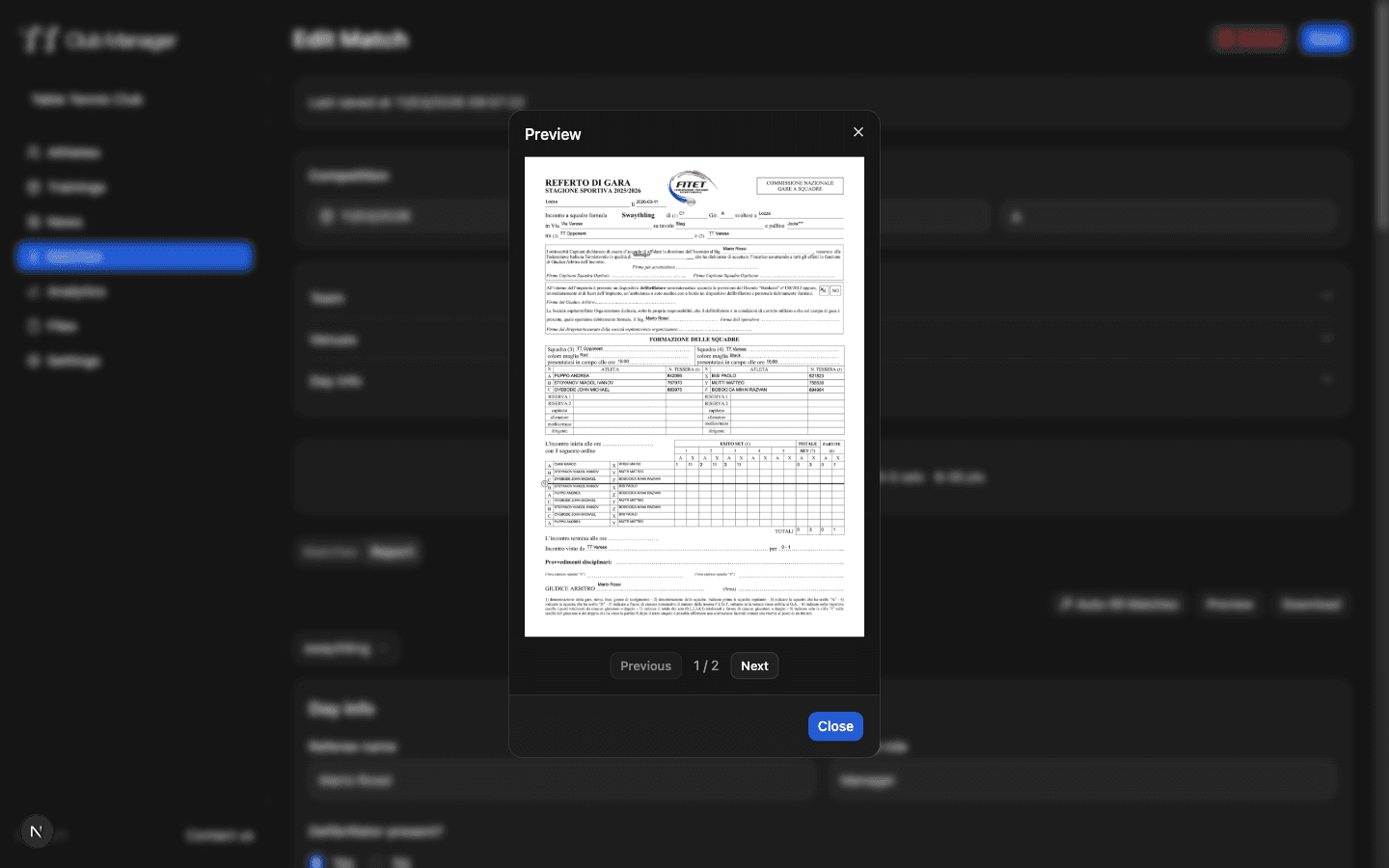
Task: Dismiss the Preview dialog with the X
Action: [x=858, y=132]
